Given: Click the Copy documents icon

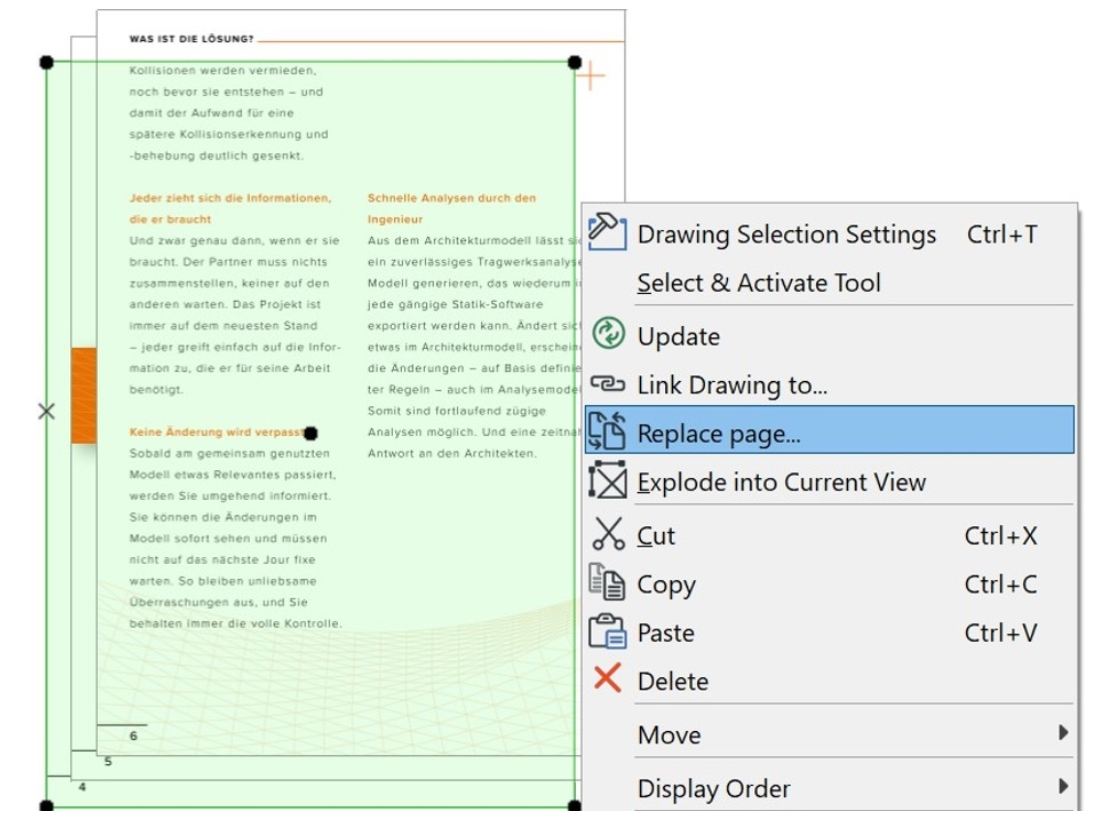Looking at the screenshot, I should click(607, 582).
